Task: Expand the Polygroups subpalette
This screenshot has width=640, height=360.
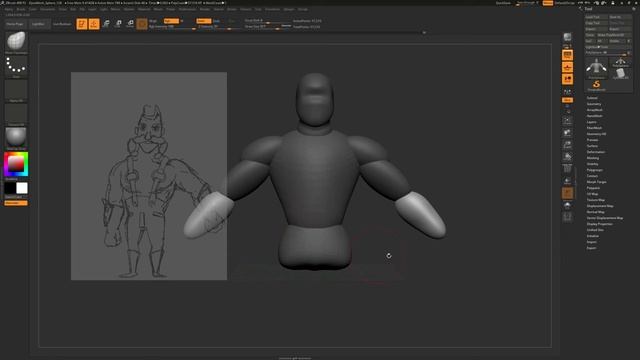Action: [594, 170]
